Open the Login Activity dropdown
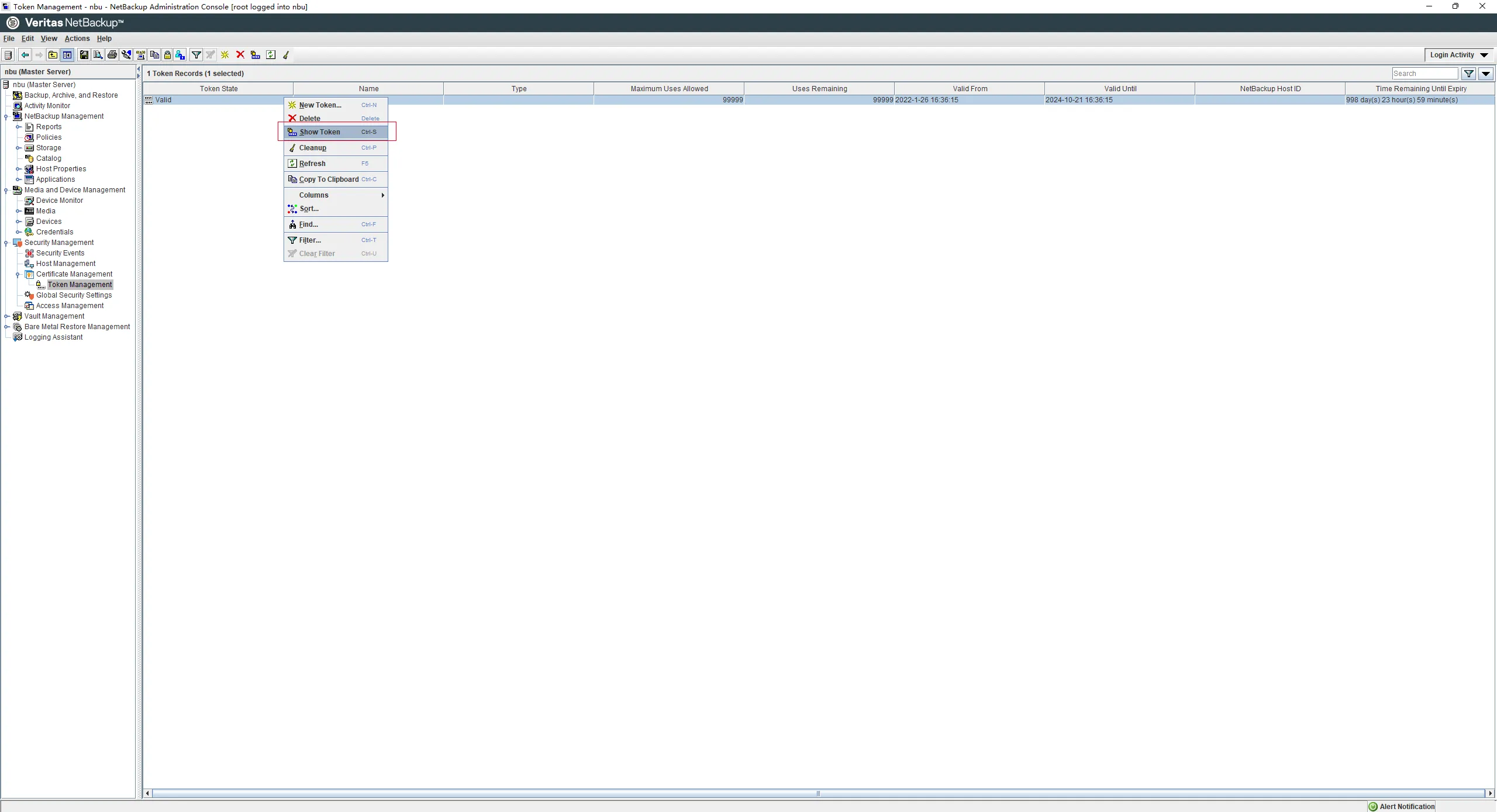This screenshot has width=1497, height=812. 1457,54
